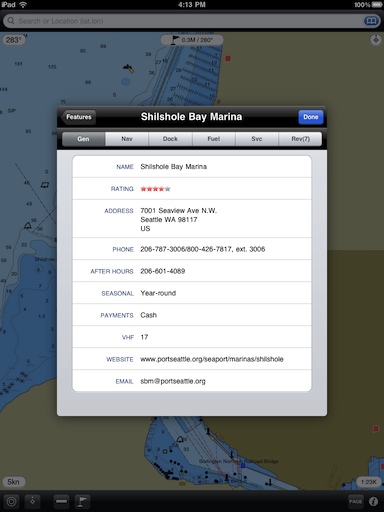Screen dimensions: 384x512
Task: Switch to the Dock tab
Action: tap(170, 139)
